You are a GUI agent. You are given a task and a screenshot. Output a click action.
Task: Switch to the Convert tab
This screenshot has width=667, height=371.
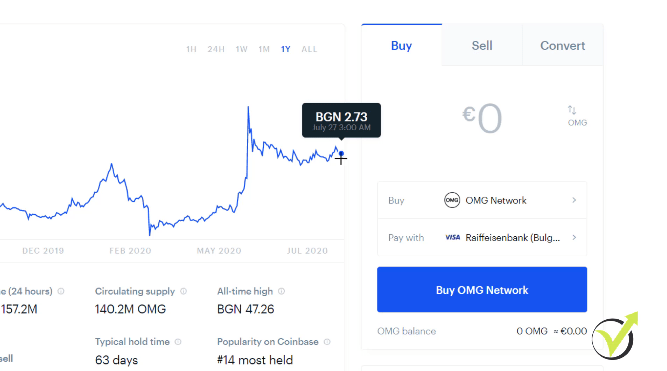562,46
